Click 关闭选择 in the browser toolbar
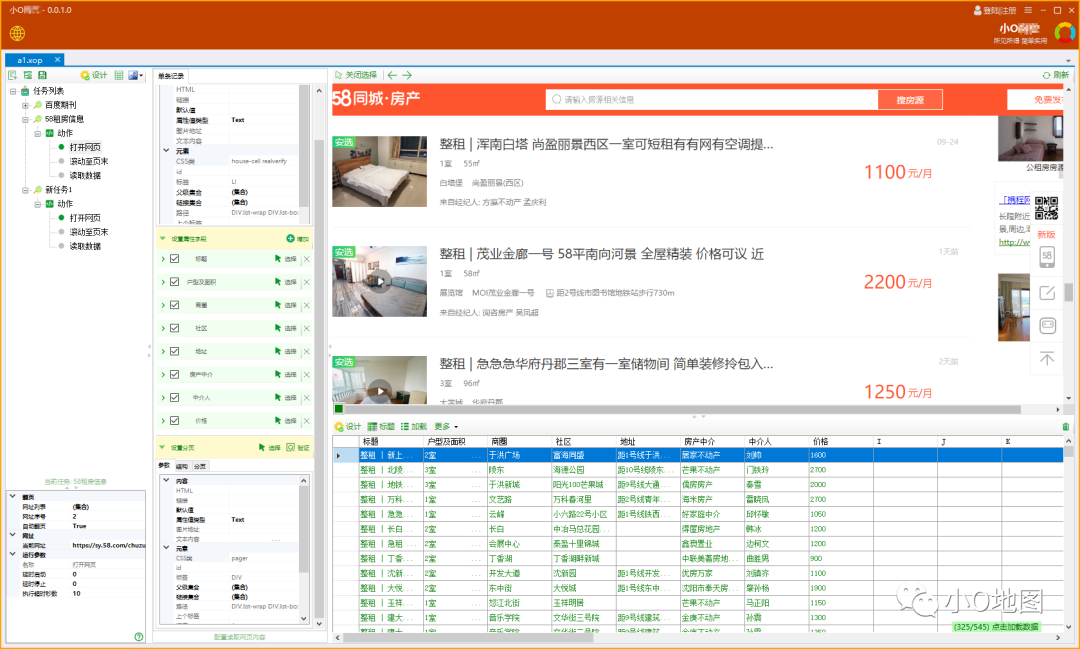 tap(355, 75)
